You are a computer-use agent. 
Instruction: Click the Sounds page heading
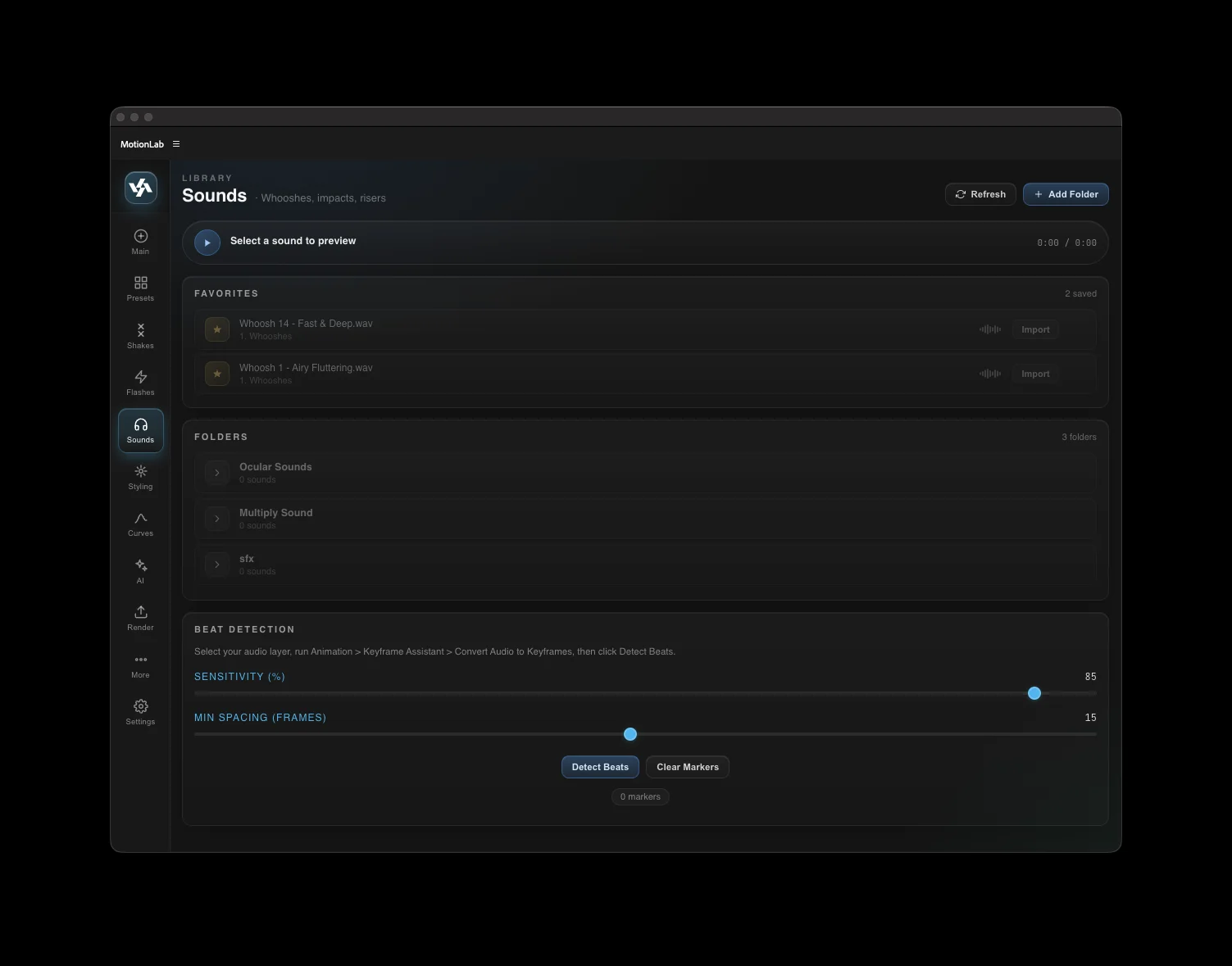pos(214,196)
